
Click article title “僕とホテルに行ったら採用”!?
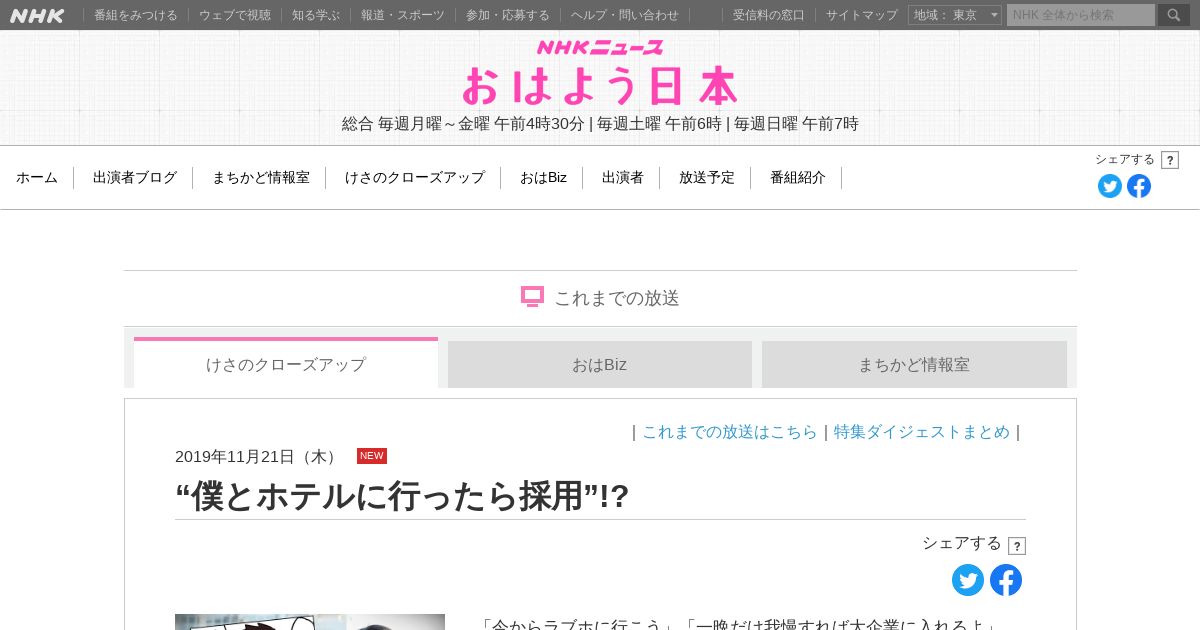[x=402, y=496]
